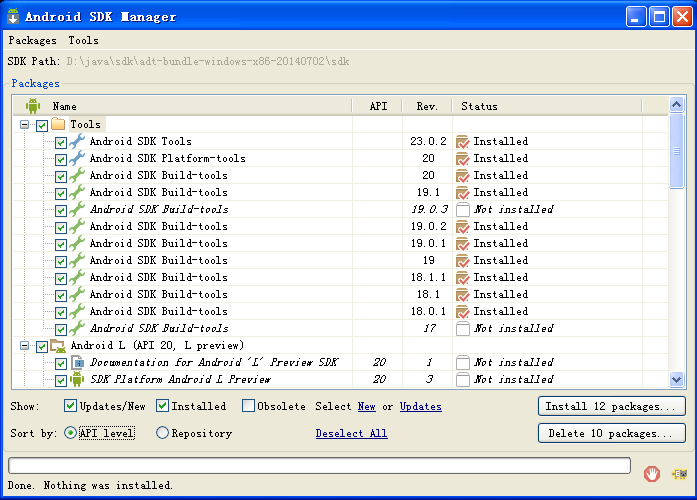Click Delete 10 packages button
697x500 pixels.
pyautogui.click(x=612, y=433)
